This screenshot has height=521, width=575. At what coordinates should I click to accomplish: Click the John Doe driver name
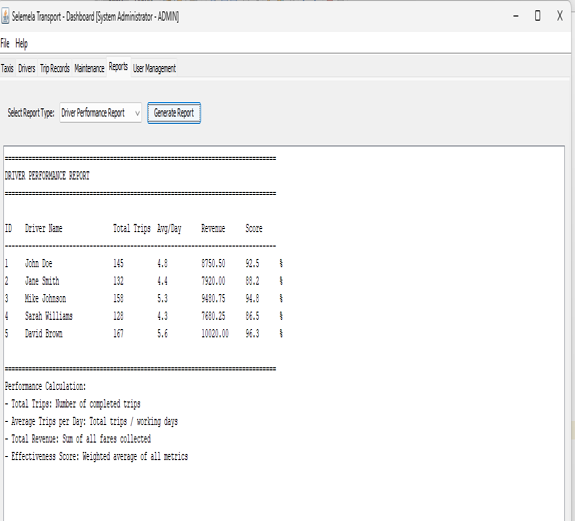click(39, 264)
